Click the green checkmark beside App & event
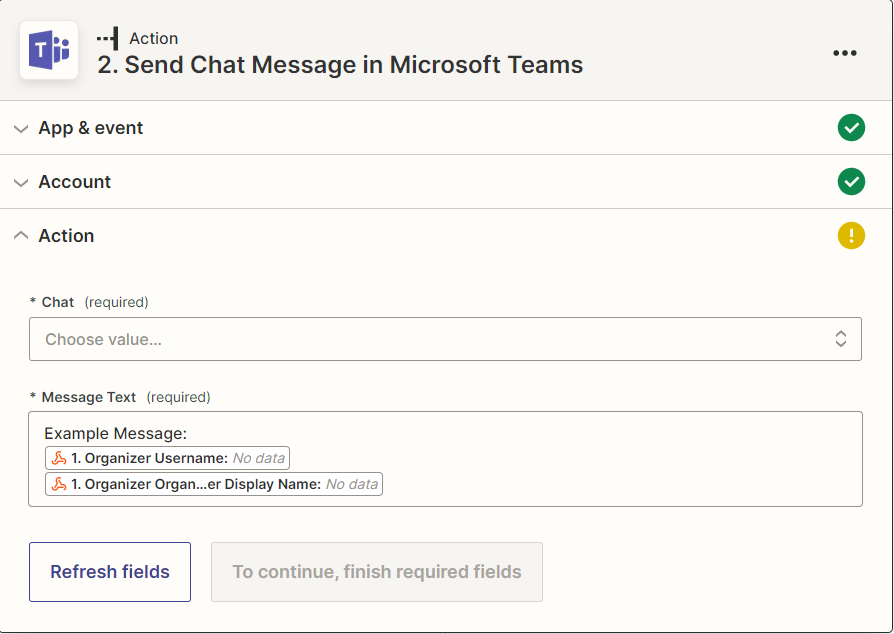 [851, 128]
